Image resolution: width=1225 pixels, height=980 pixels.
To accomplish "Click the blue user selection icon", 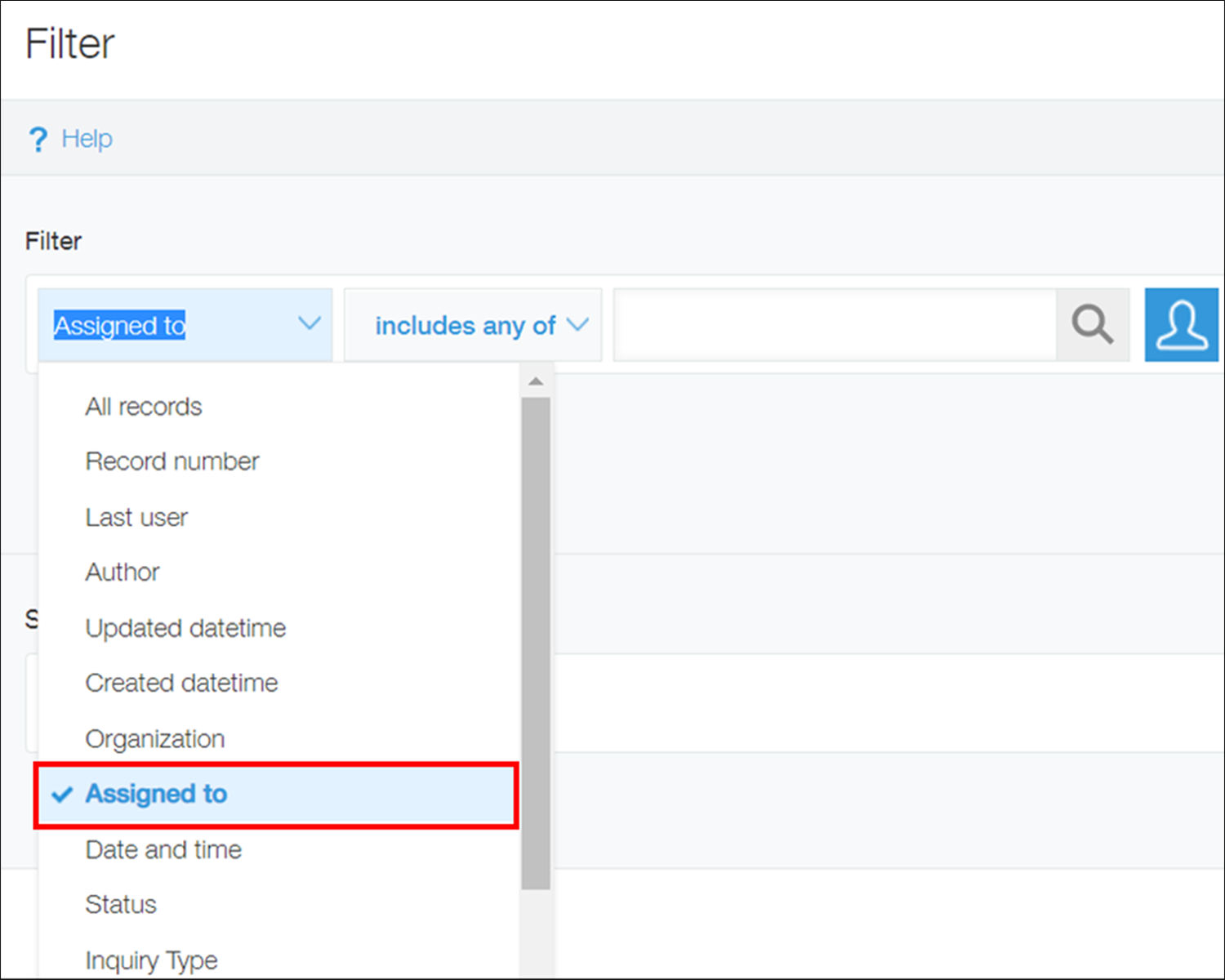I will [x=1182, y=324].
